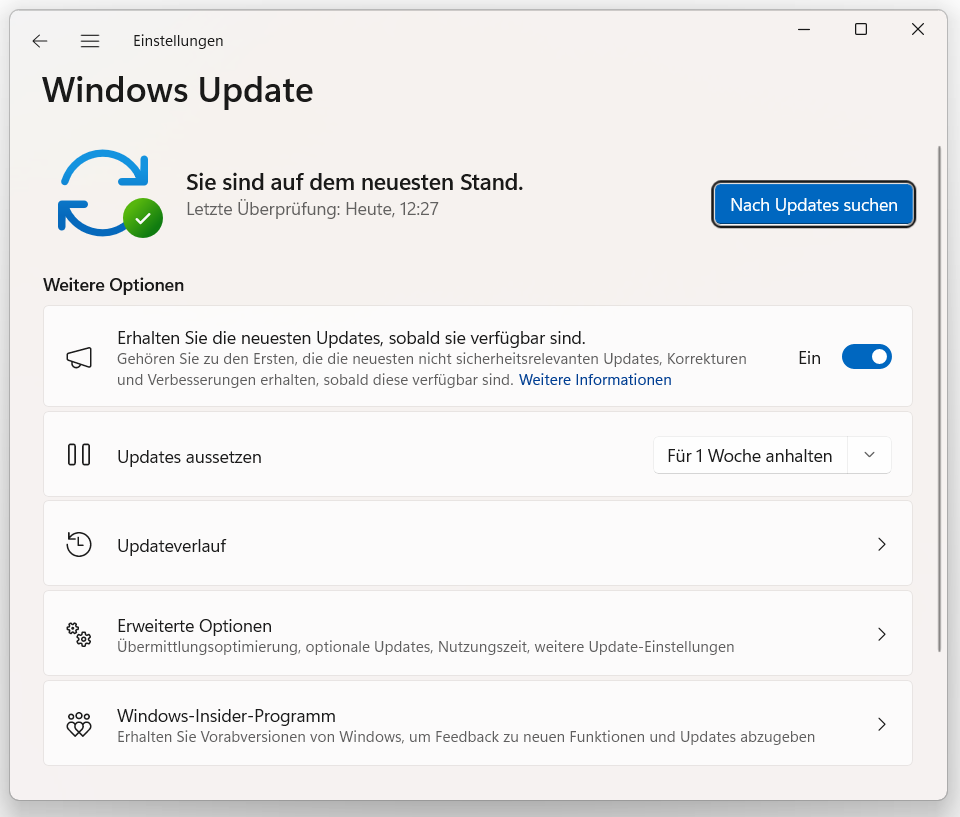Click the Updates aussetzen label
The image size is (960, 817).
pos(189,457)
